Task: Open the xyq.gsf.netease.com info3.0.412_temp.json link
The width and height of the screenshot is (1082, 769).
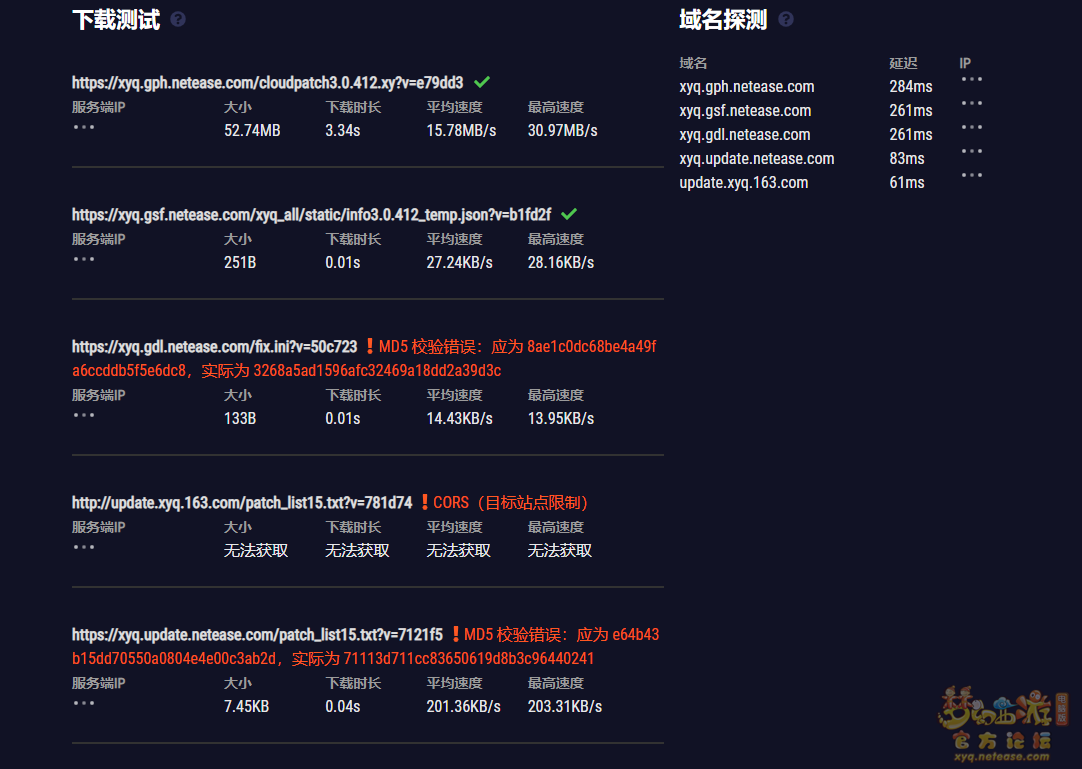Action: pos(311,215)
